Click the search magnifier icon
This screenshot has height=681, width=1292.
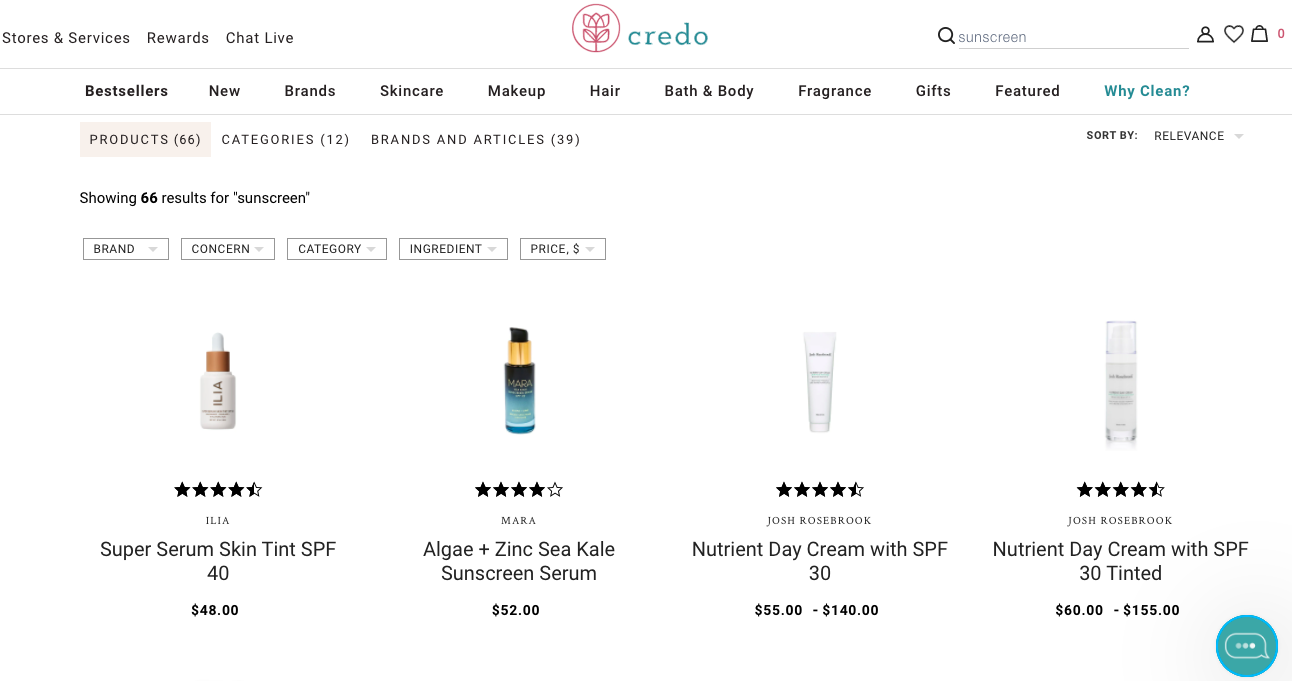pyautogui.click(x=946, y=36)
